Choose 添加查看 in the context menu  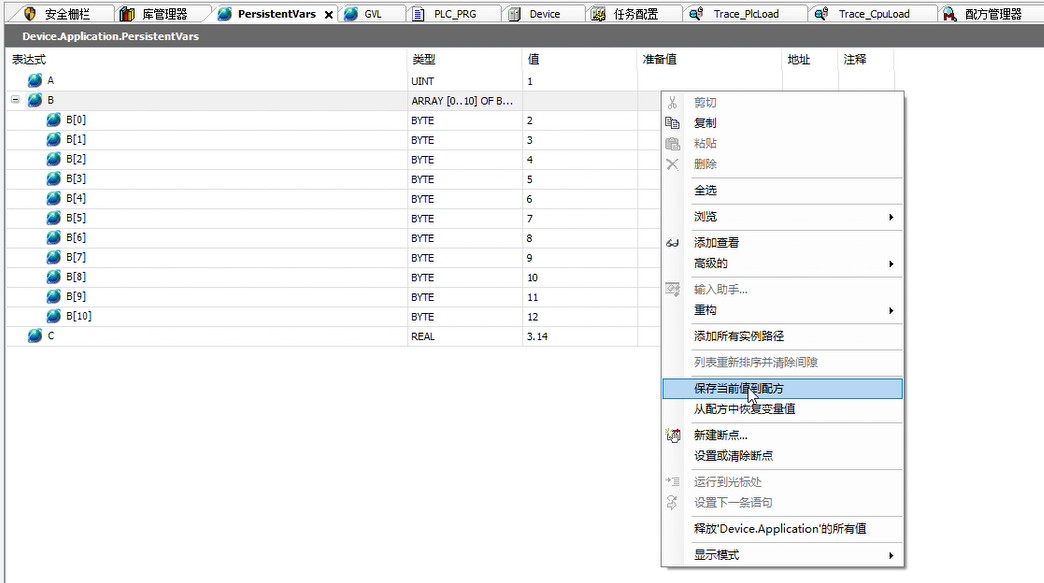coord(782,243)
